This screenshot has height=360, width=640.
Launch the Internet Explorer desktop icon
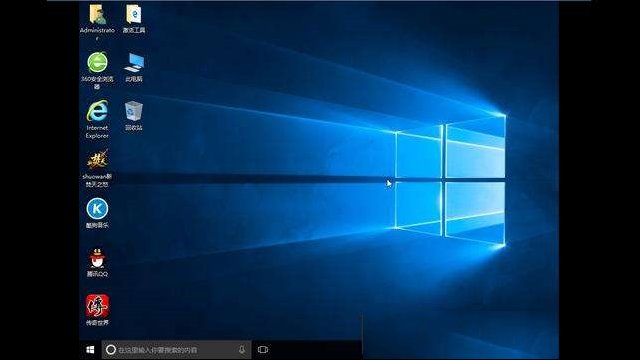(x=97, y=111)
